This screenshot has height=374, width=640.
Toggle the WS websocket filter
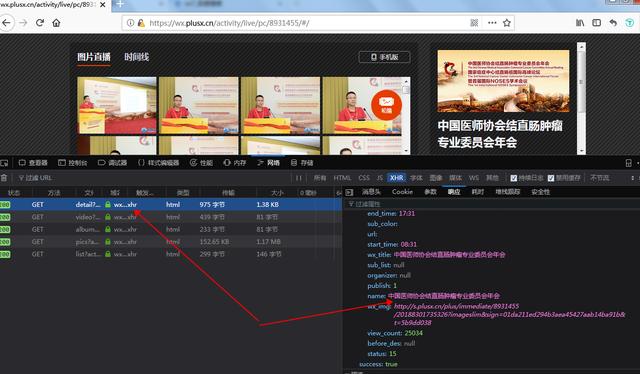pos(473,178)
